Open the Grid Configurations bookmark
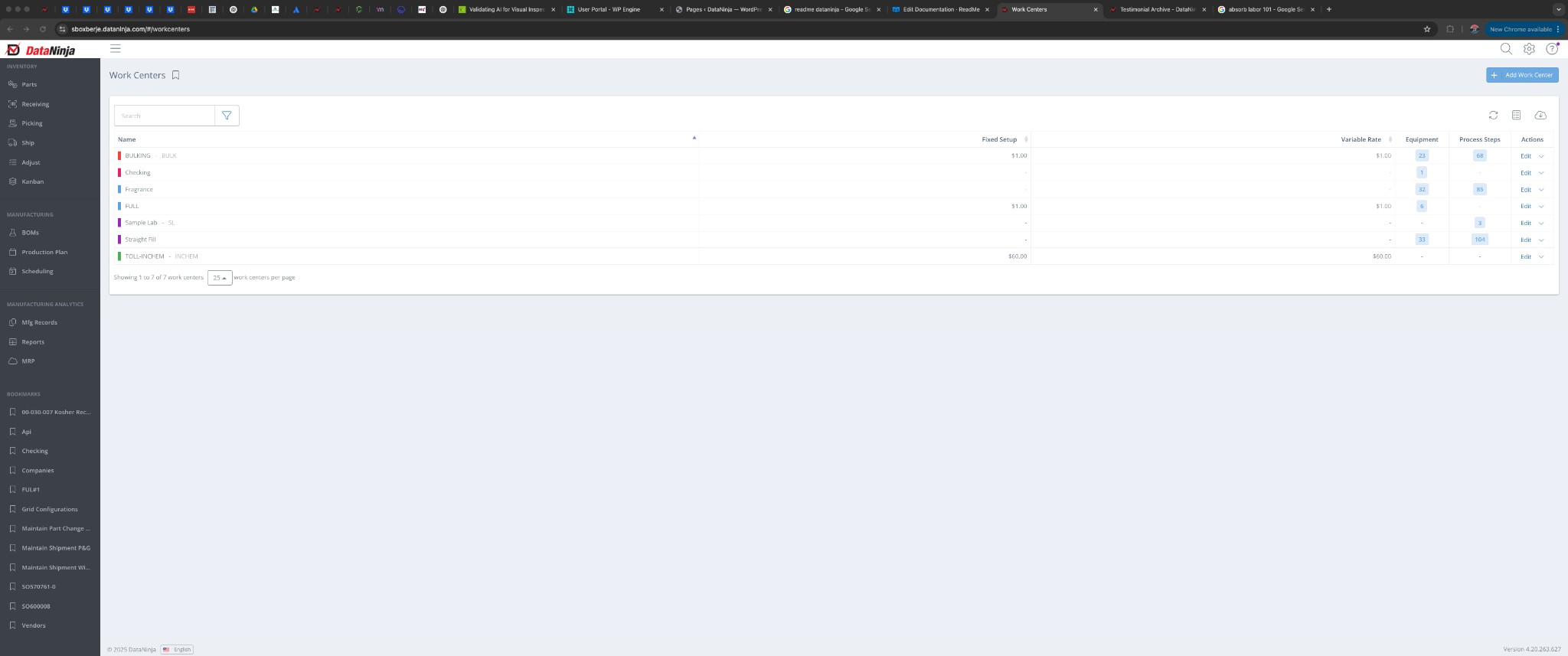This screenshot has height=656, width=1568. pyautogui.click(x=50, y=509)
